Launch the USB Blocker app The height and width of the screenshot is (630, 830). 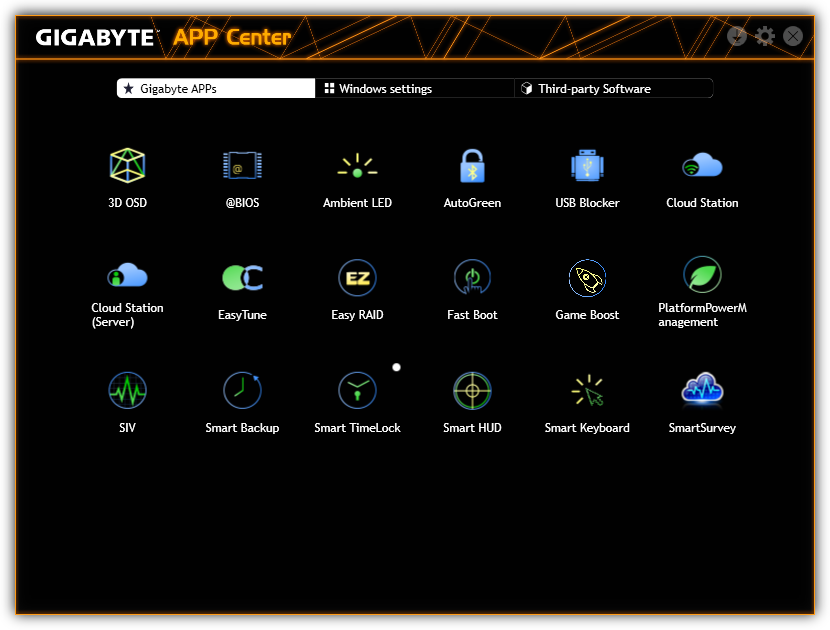587,166
